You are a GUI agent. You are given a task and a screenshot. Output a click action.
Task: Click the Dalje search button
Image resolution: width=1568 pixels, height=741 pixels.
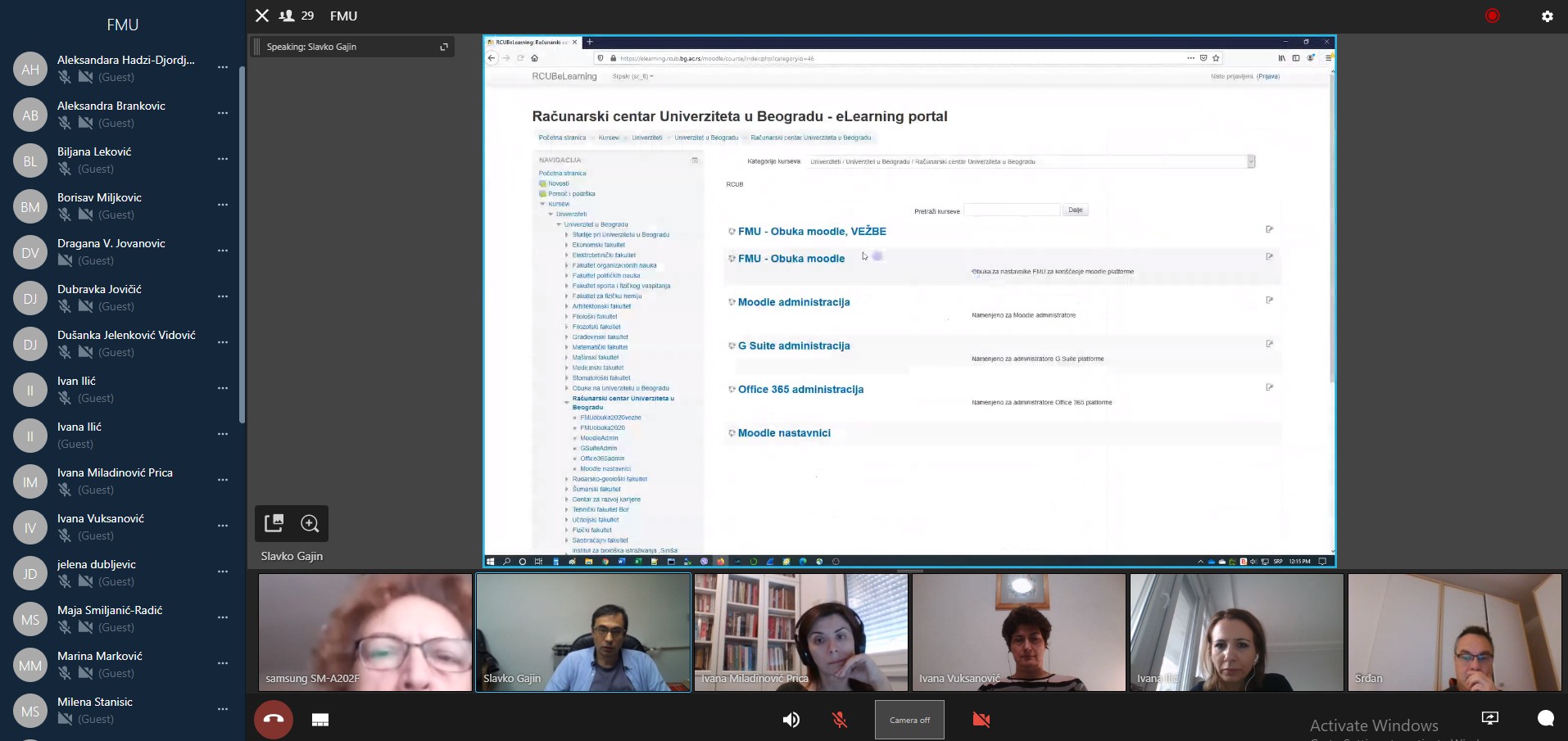pyautogui.click(x=1076, y=210)
